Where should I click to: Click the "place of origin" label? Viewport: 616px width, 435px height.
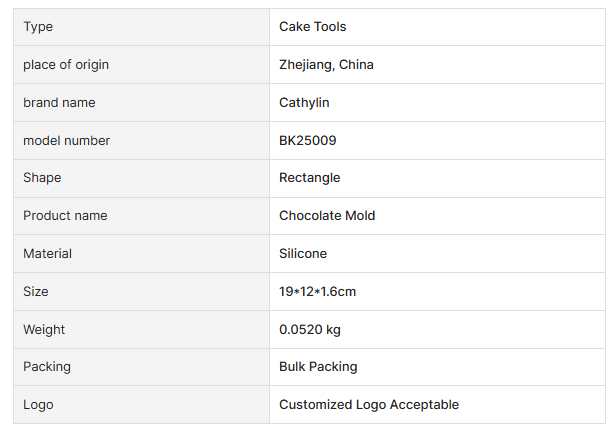coord(66,65)
